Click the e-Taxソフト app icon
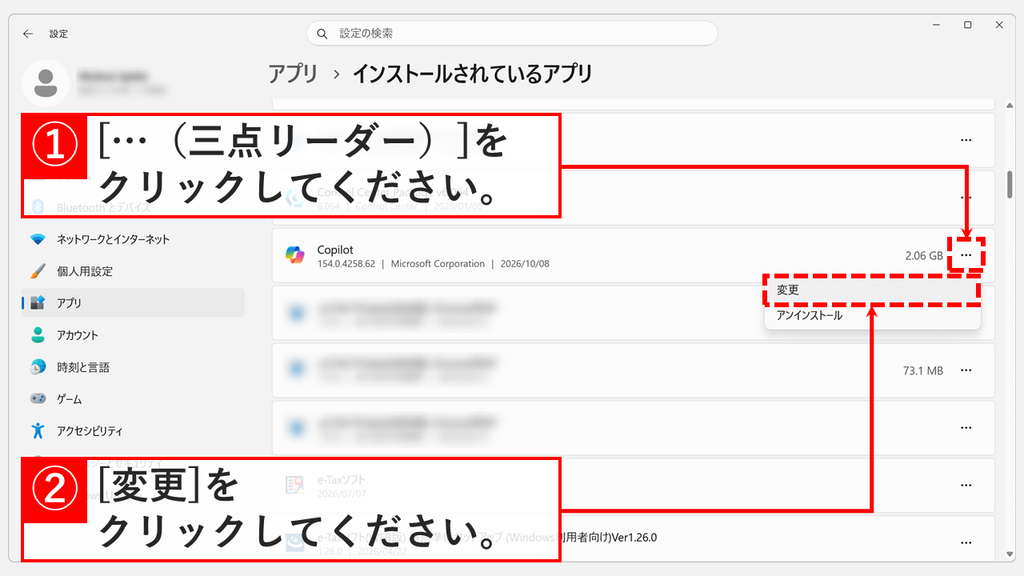Image resolution: width=1024 pixels, height=576 pixels. pyautogui.click(x=295, y=485)
